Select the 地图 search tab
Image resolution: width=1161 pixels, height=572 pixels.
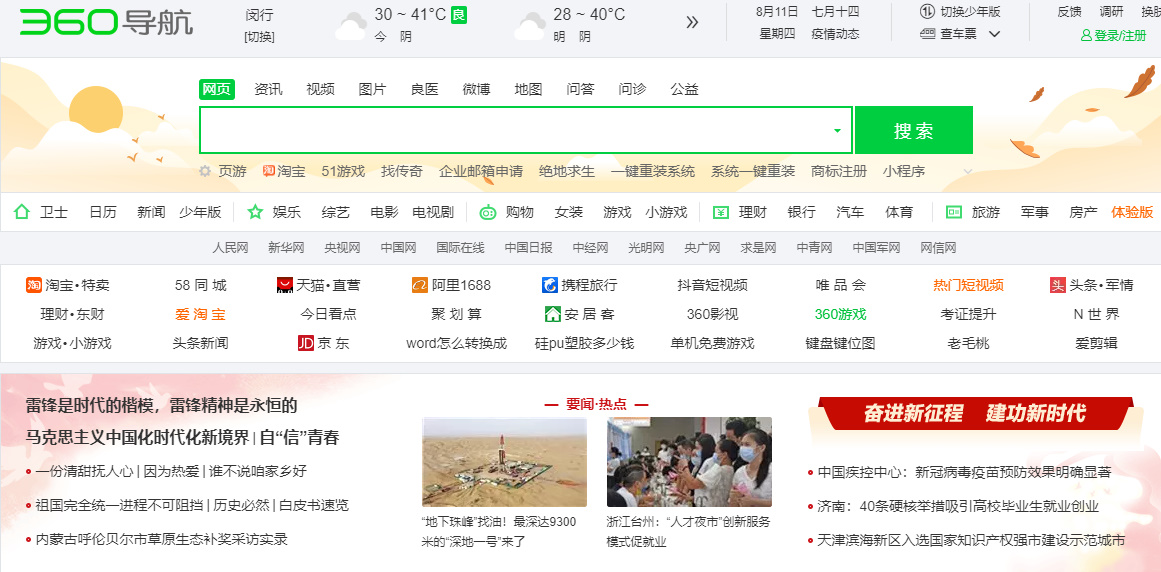click(x=529, y=89)
